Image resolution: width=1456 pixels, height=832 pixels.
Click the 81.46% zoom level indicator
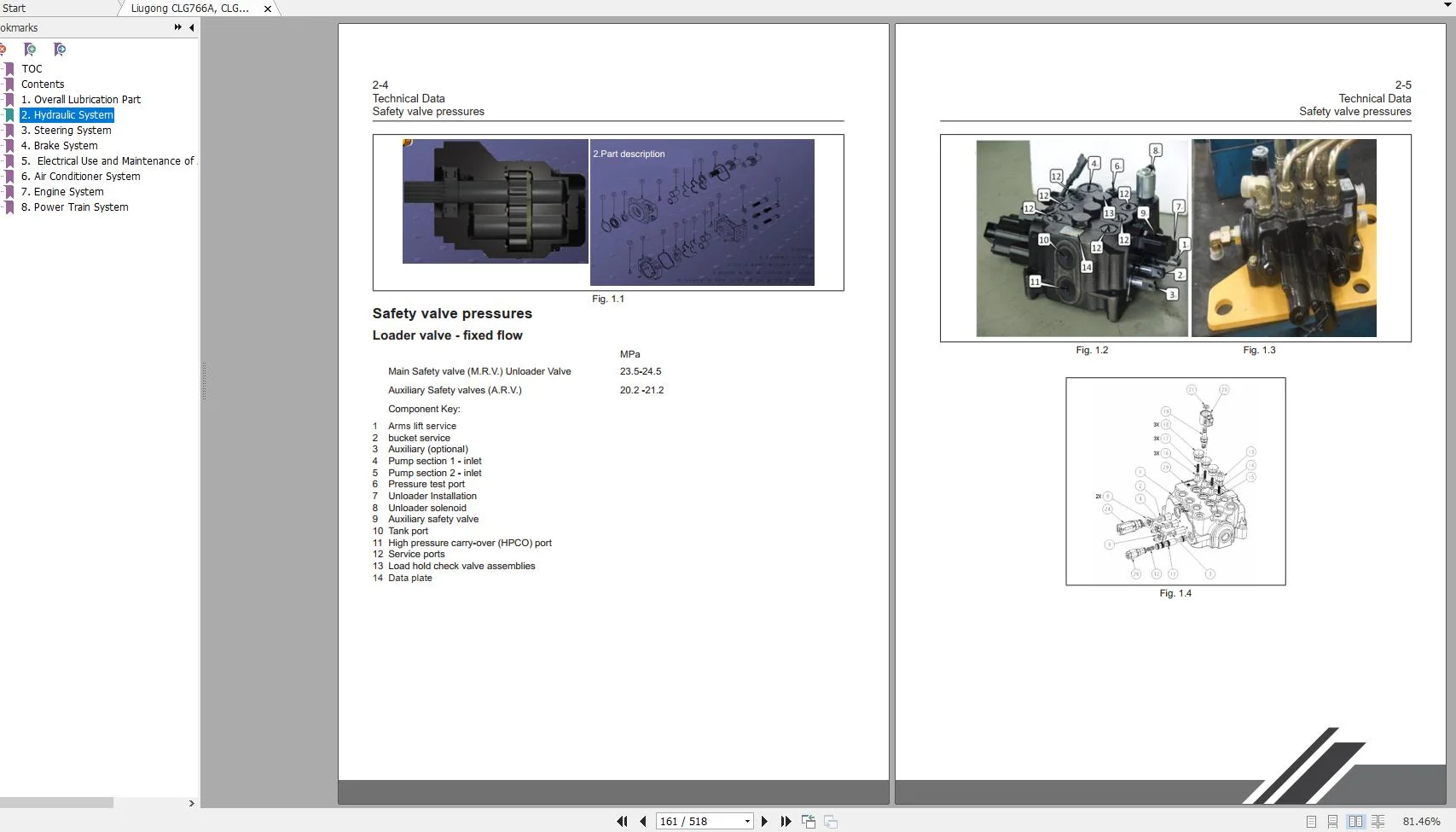click(x=1420, y=822)
